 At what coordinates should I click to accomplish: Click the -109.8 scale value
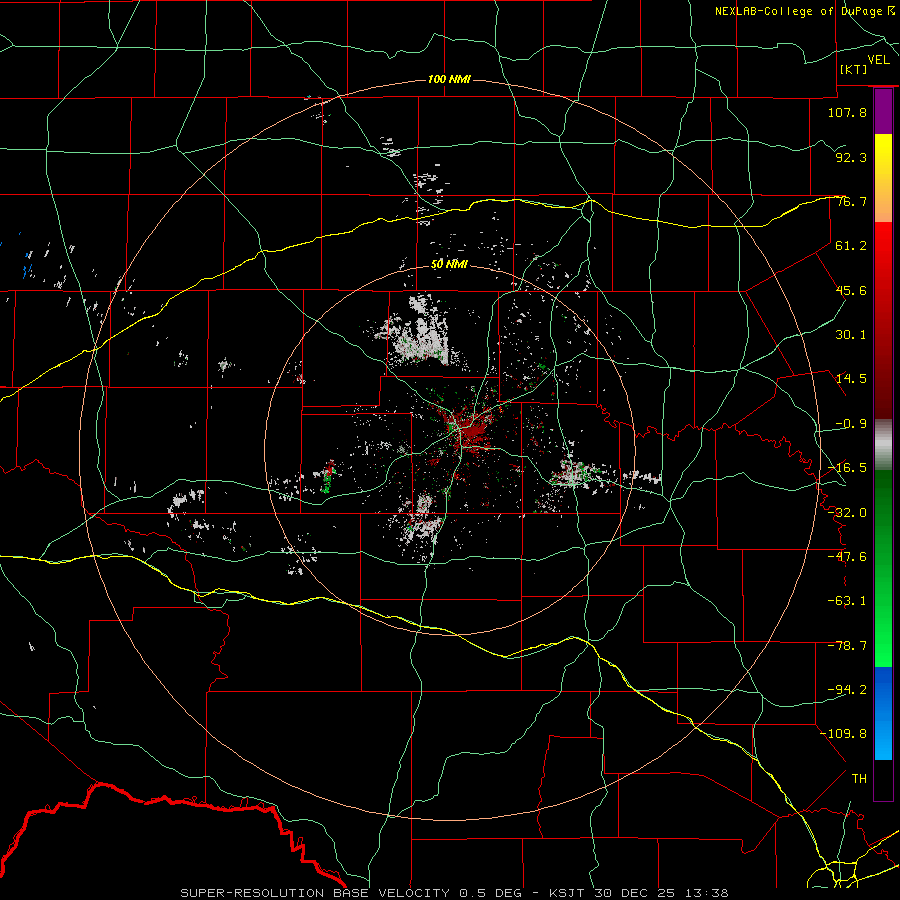[844, 734]
